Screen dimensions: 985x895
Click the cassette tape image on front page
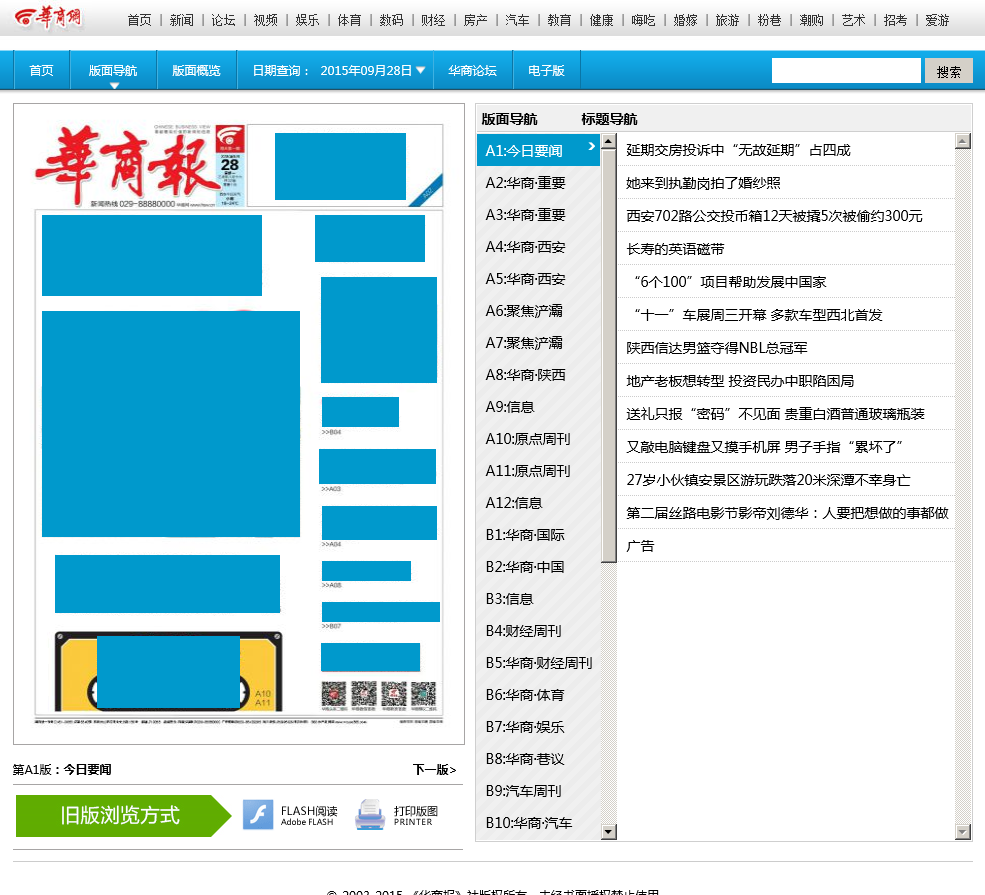coord(168,671)
